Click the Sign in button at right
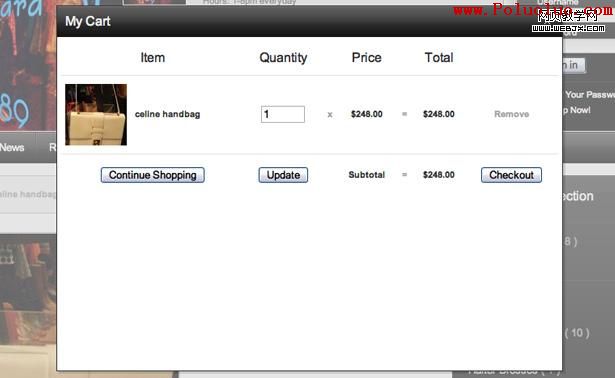The width and height of the screenshot is (615, 378). pos(574,65)
